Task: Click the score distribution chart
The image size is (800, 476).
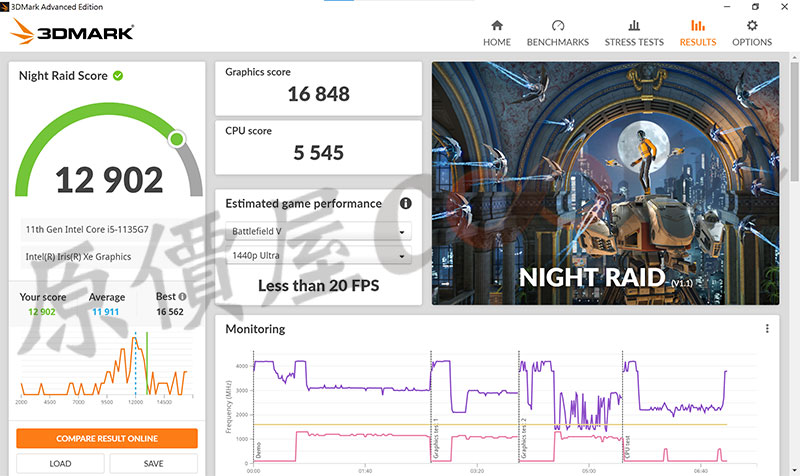Action: click(x=106, y=367)
